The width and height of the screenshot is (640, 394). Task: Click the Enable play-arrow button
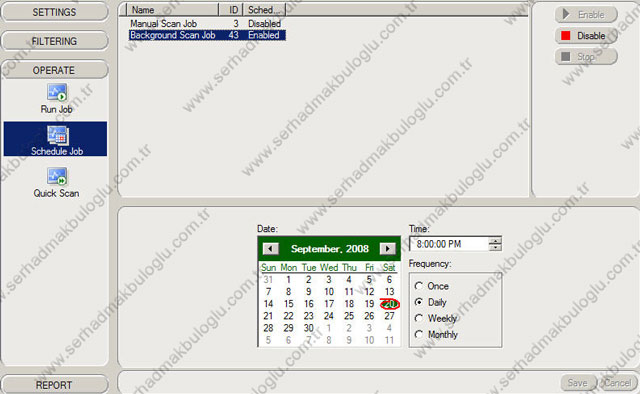coord(586,15)
